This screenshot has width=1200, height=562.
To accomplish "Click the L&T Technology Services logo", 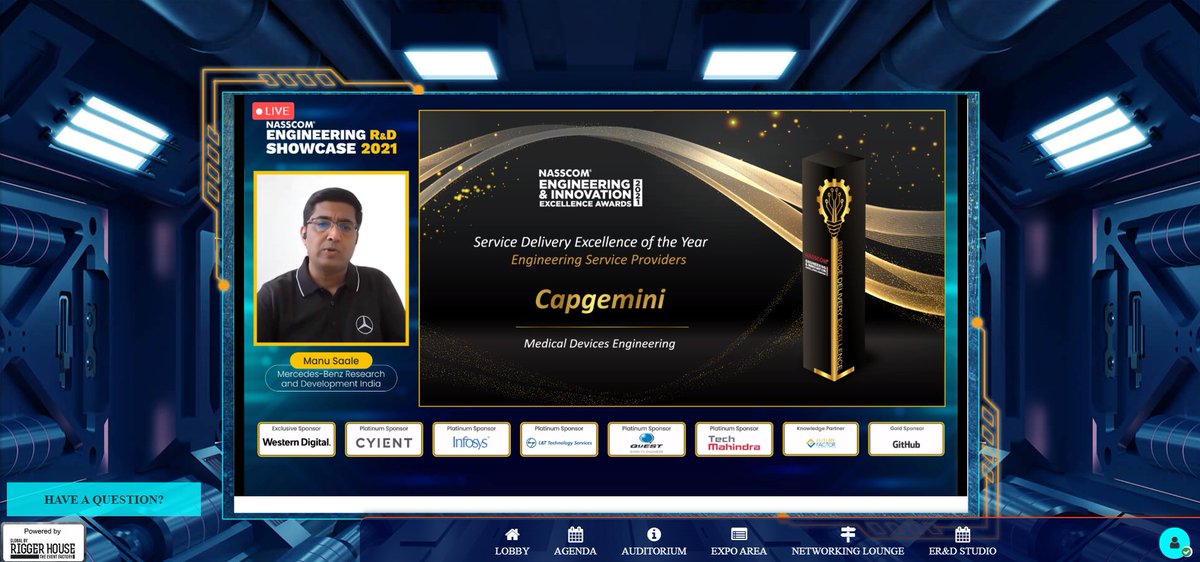I will tap(559, 439).
